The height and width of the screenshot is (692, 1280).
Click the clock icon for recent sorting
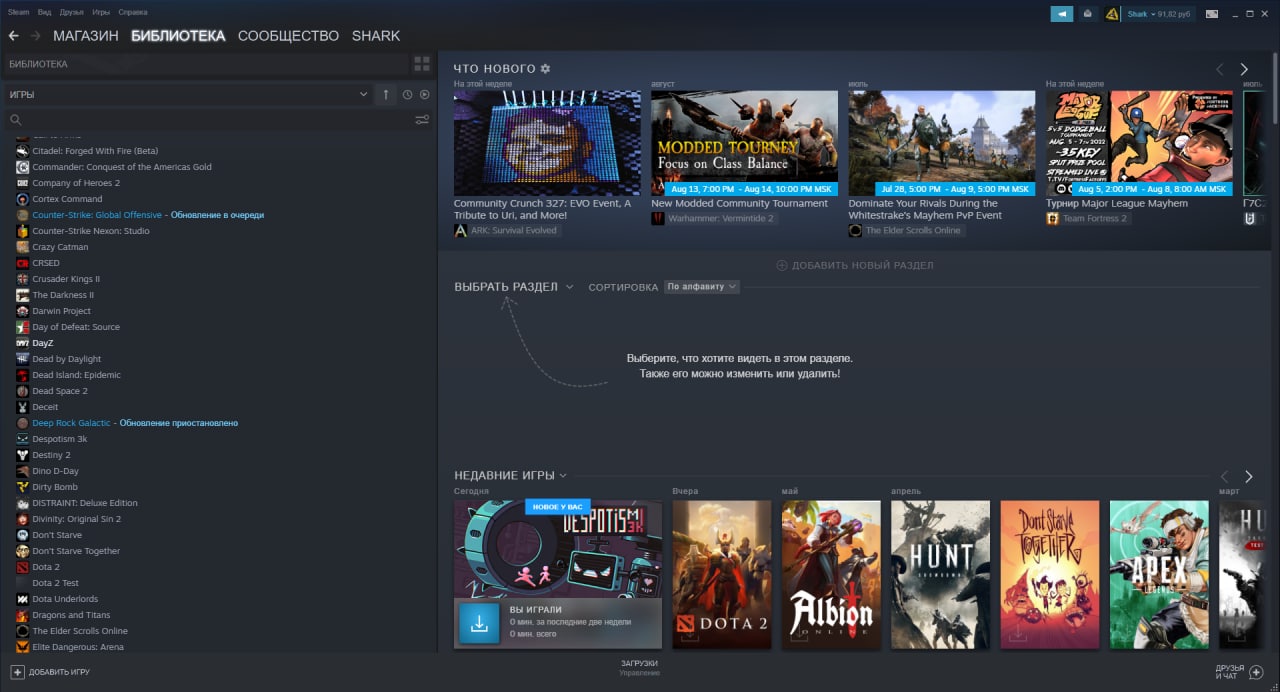pyautogui.click(x=408, y=95)
